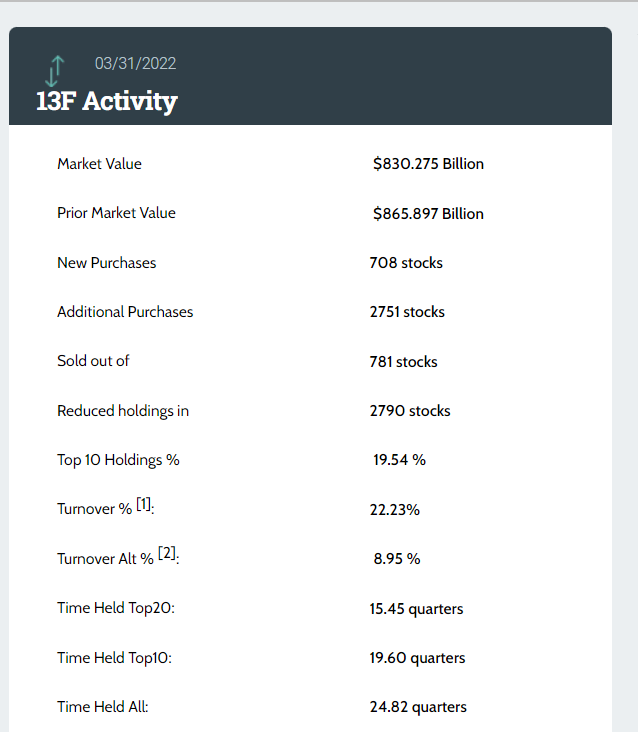Select the $865.897 Billion prior value
The image size is (638, 732).
(x=428, y=214)
